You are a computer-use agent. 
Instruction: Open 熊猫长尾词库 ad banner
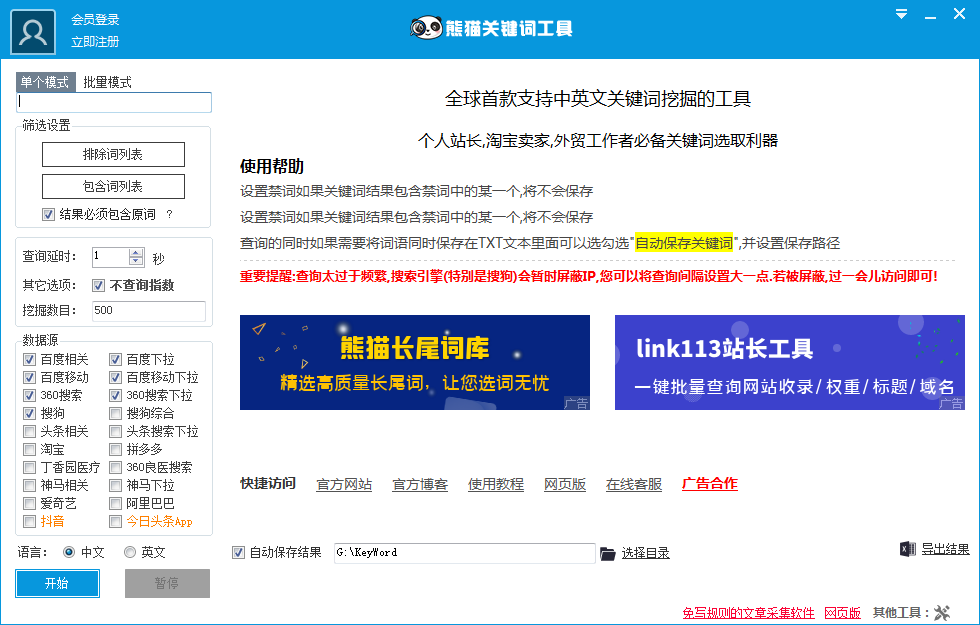pos(415,362)
